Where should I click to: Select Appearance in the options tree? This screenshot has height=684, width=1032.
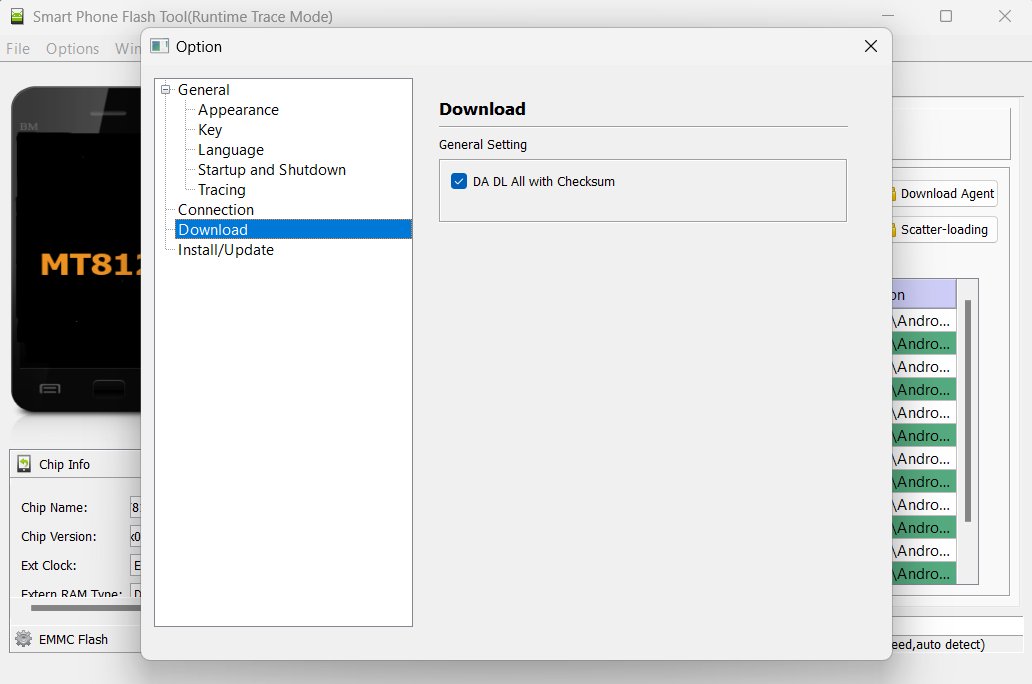tap(238, 110)
